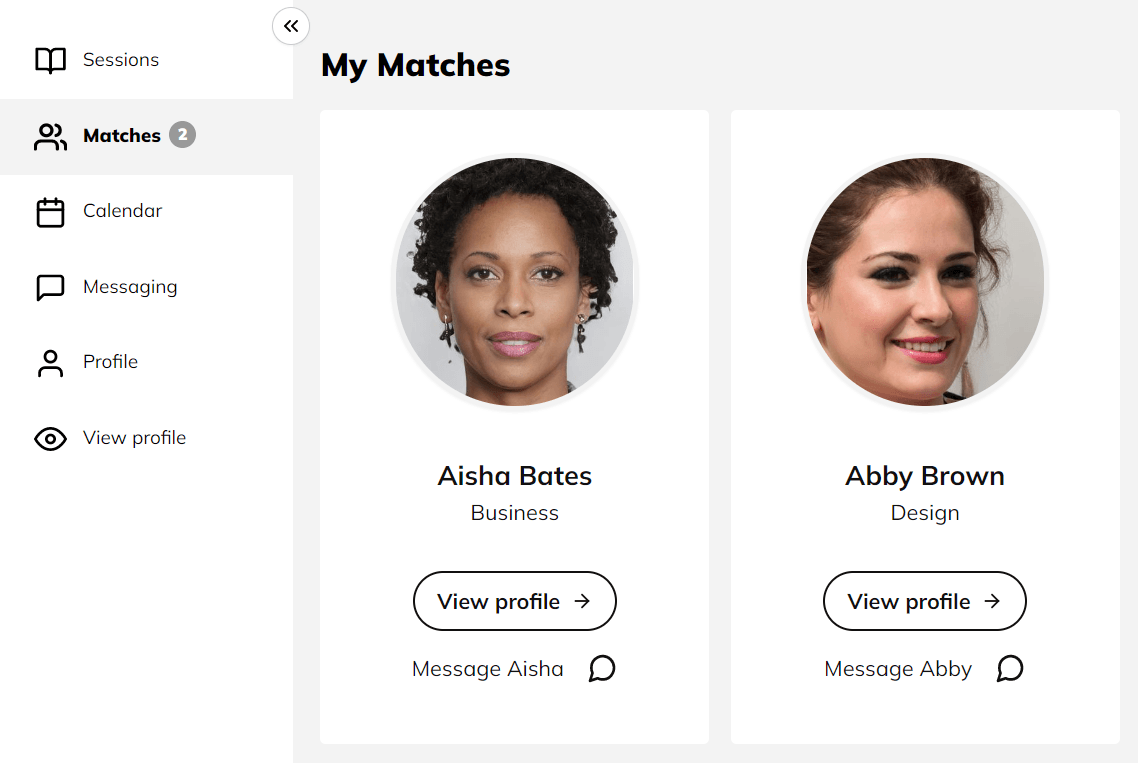
Task: Click chat bubble icon beside Message Aisha
Action: (x=601, y=668)
